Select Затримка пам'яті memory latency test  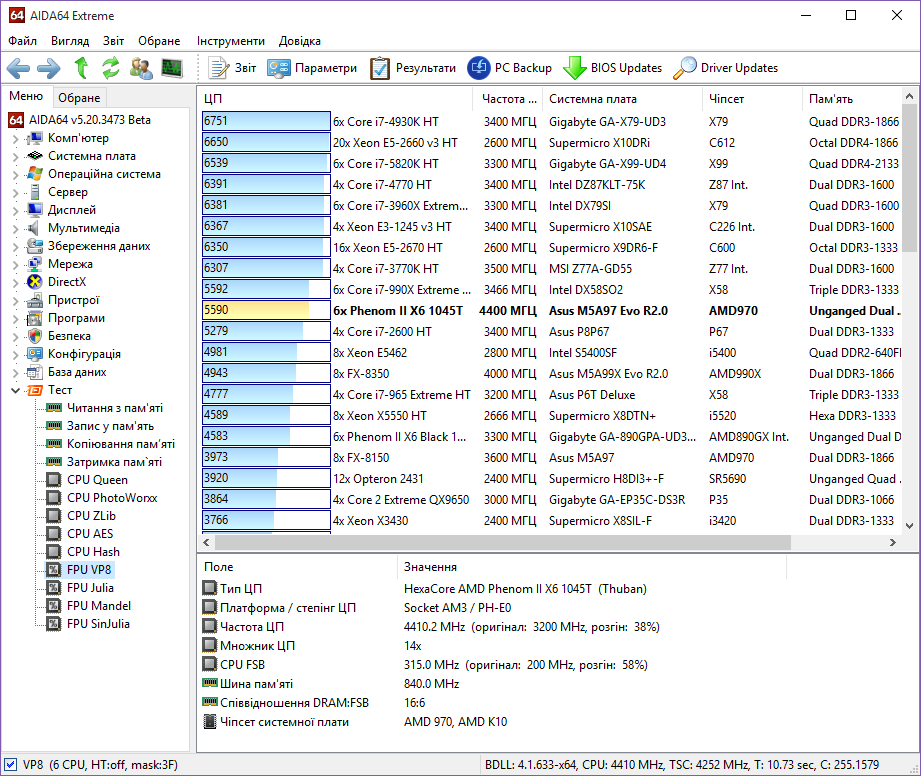(114, 462)
